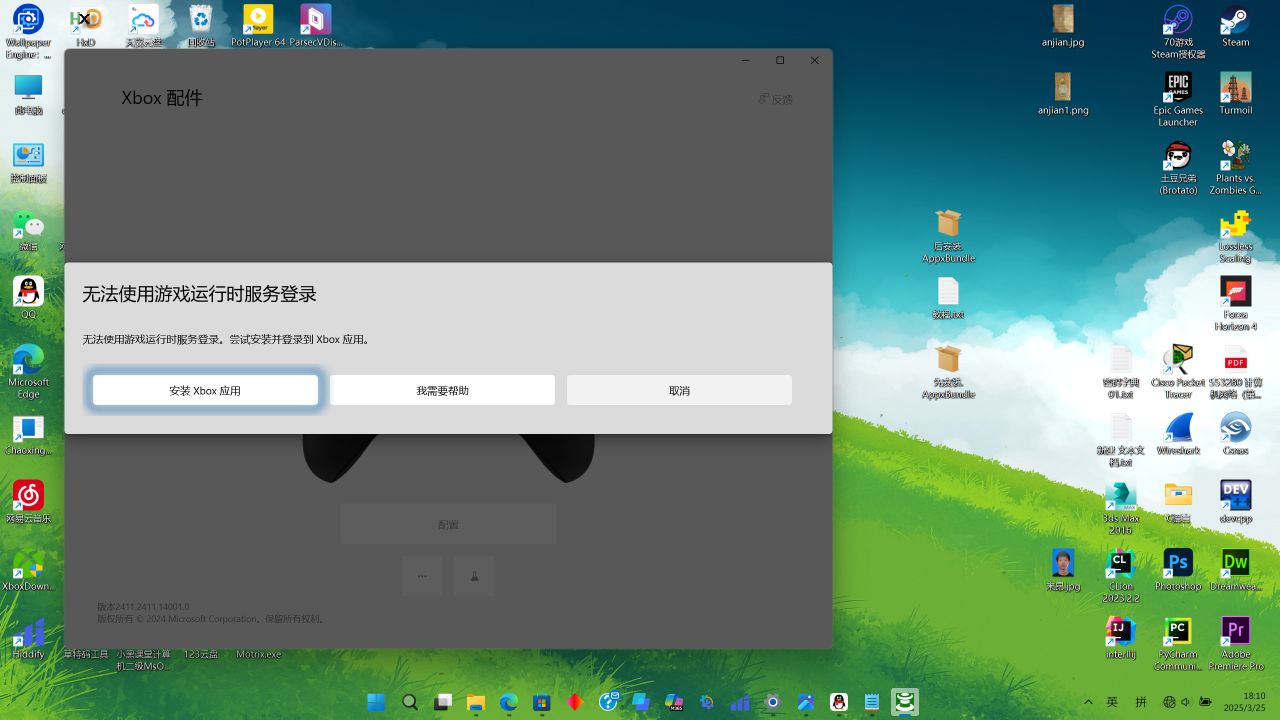The image size is (1280, 720).
Task: Select the anjian1.png file
Action: point(1062,94)
